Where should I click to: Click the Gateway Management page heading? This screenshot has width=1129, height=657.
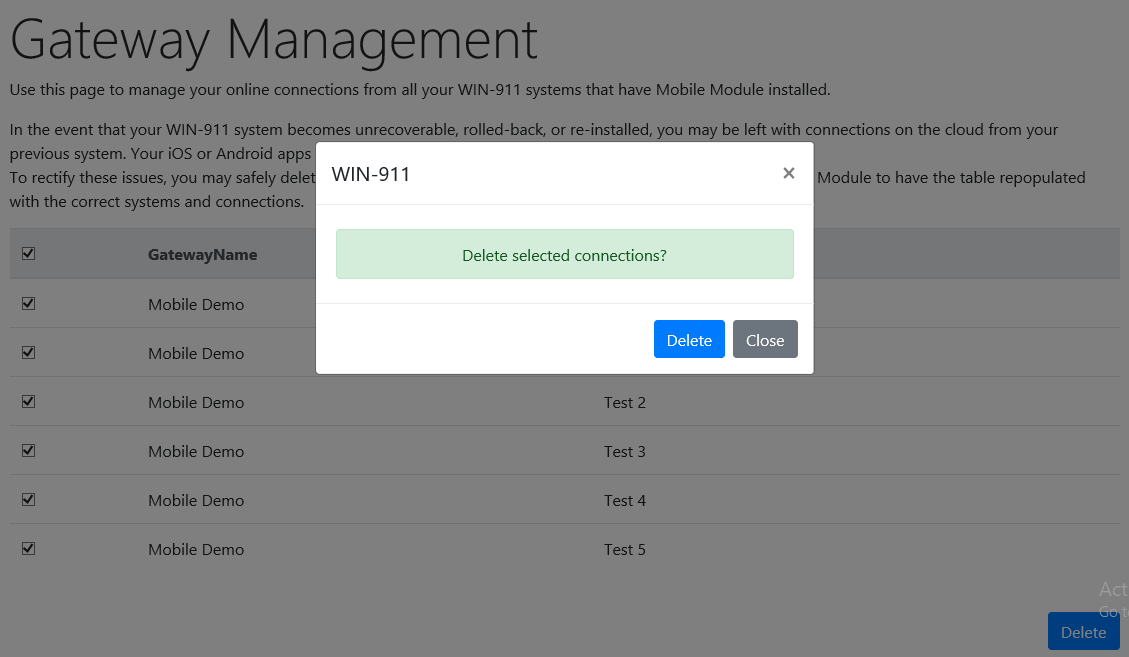(x=274, y=40)
